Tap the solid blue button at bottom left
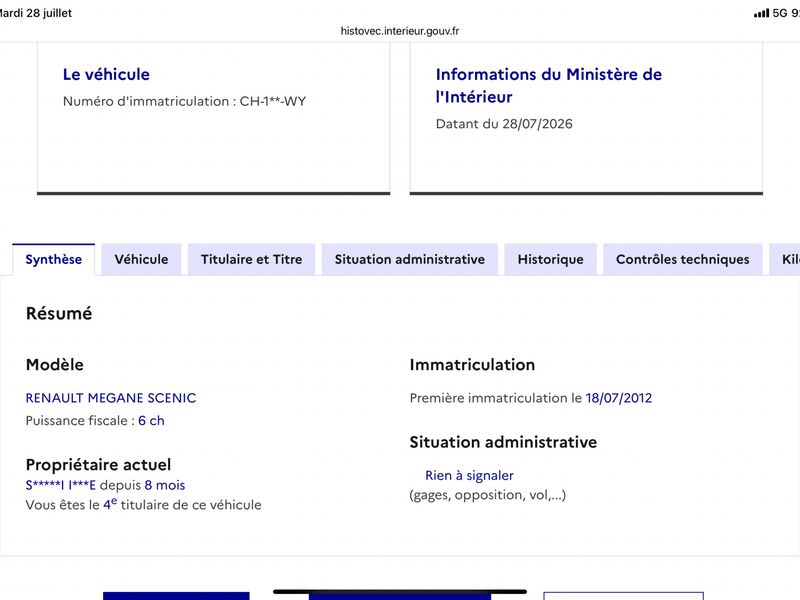The image size is (800, 600). pos(176,596)
